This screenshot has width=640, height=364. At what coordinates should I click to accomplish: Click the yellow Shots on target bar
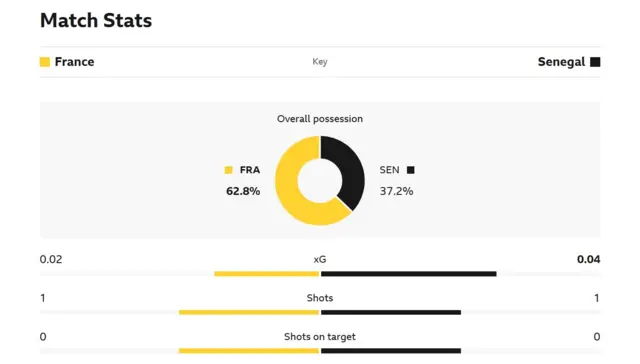[x=249, y=351]
